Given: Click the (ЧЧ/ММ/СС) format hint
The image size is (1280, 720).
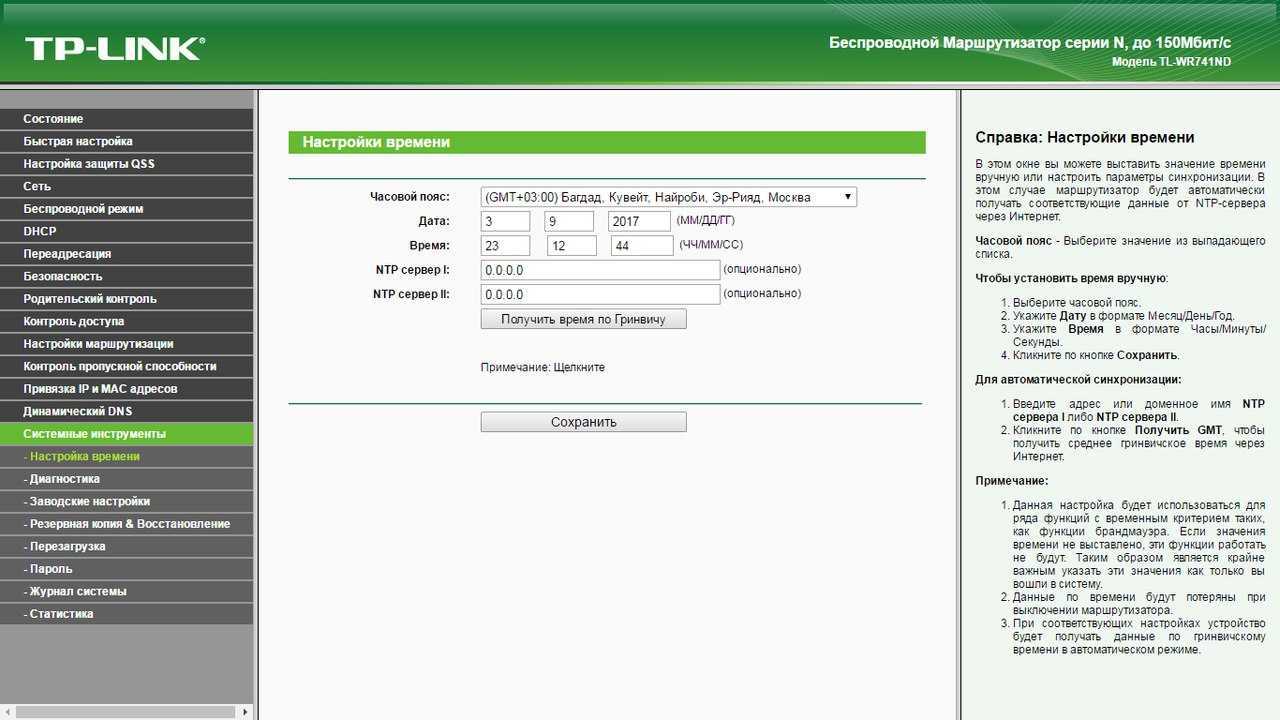Looking at the screenshot, I should pyautogui.click(x=711, y=244).
